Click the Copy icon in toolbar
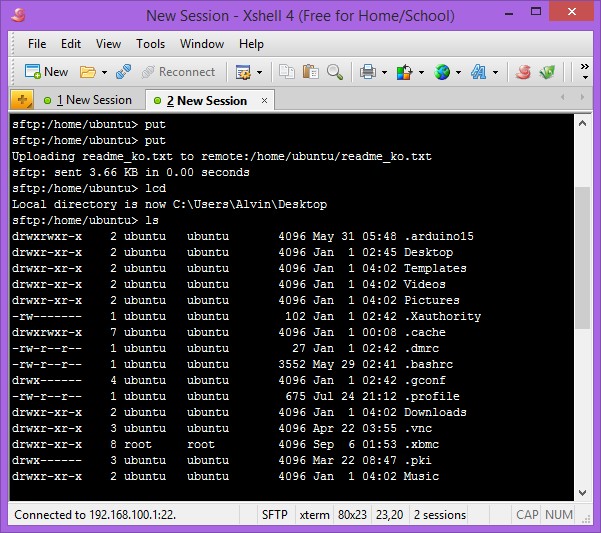The image size is (601, 533). coord(287,72)
